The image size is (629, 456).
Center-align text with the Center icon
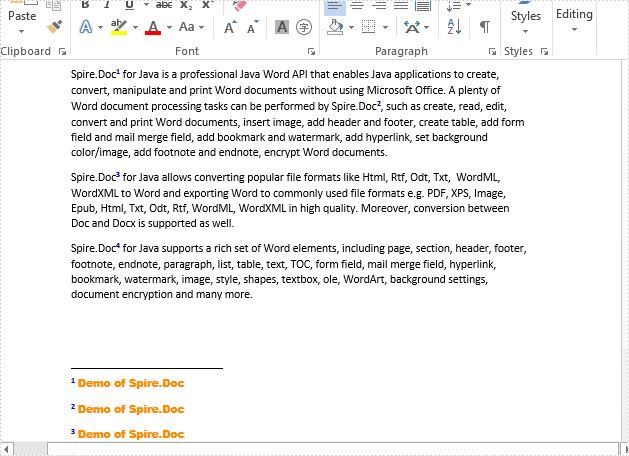(357, 5)
